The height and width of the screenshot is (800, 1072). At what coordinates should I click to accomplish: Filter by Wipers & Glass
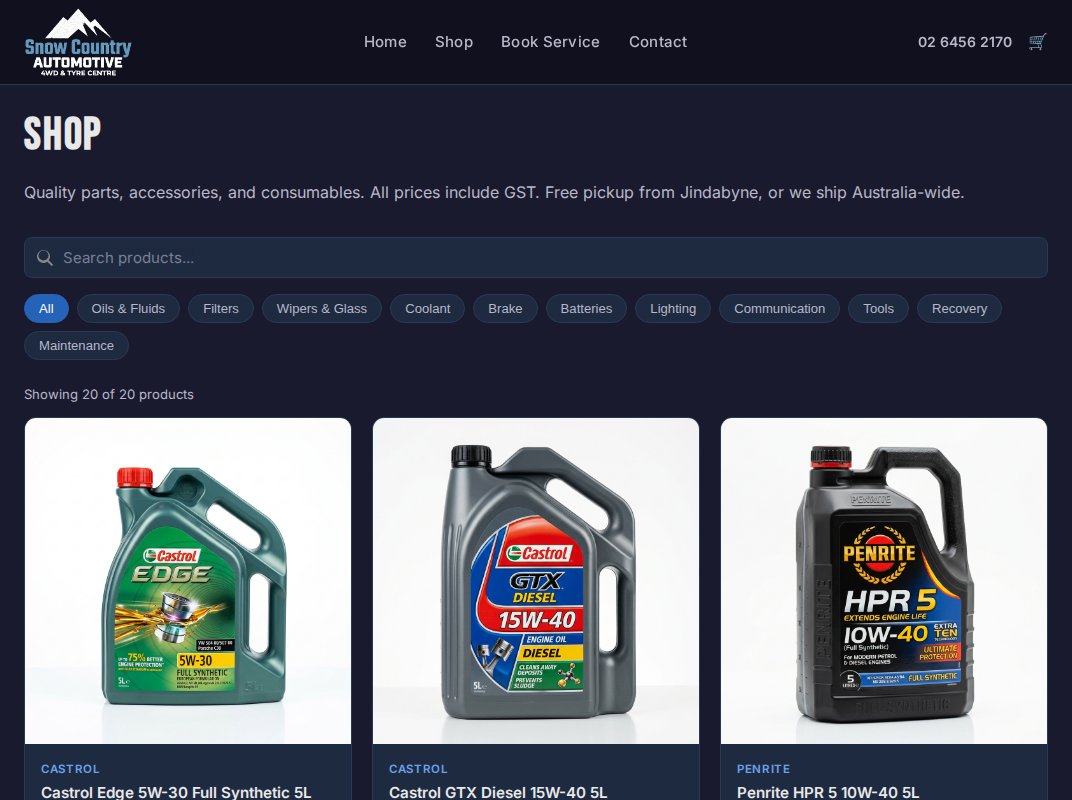pos(322,308)
